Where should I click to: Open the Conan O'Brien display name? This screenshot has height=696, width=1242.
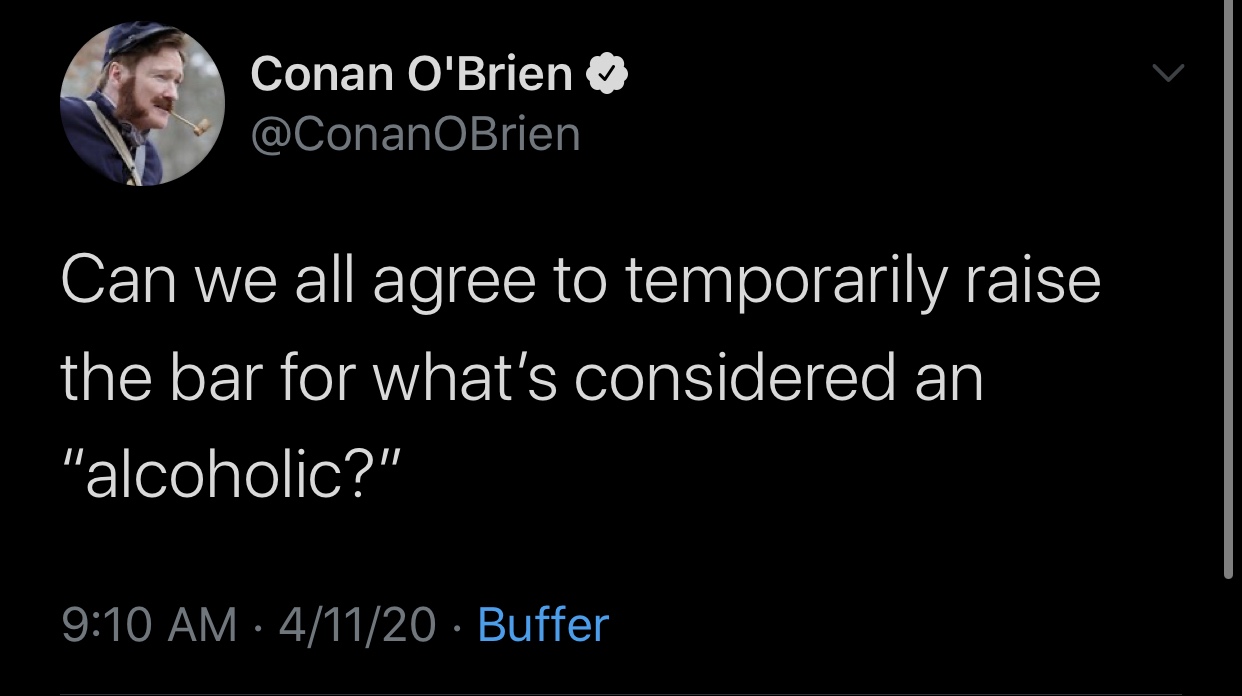[411, 74]
